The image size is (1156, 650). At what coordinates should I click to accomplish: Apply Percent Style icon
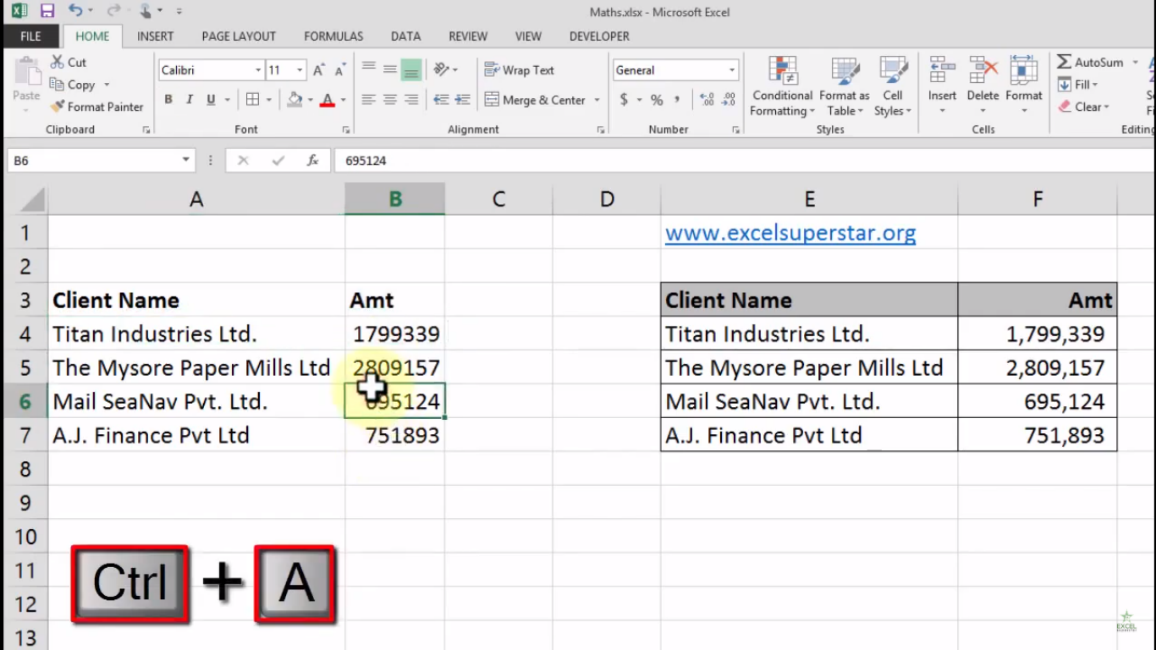pyautogui.click(x=656, y=99)
